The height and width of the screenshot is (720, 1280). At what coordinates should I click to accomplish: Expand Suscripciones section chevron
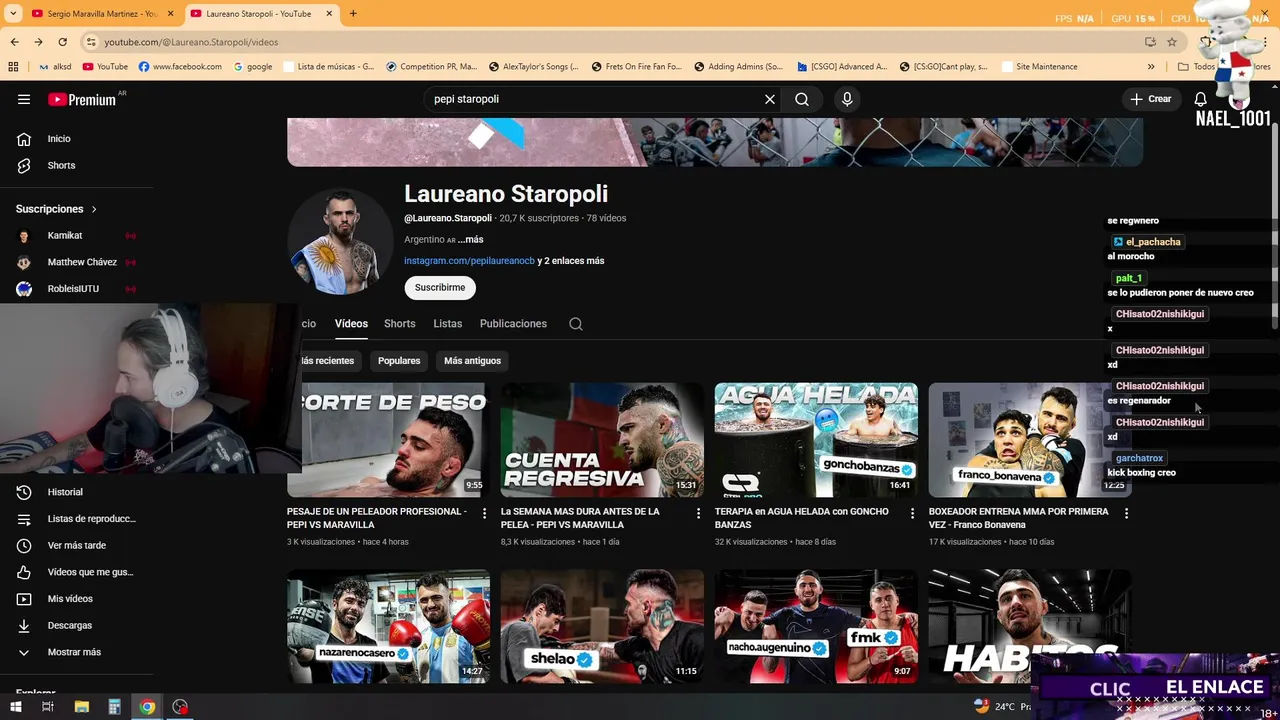click(94, 209)
